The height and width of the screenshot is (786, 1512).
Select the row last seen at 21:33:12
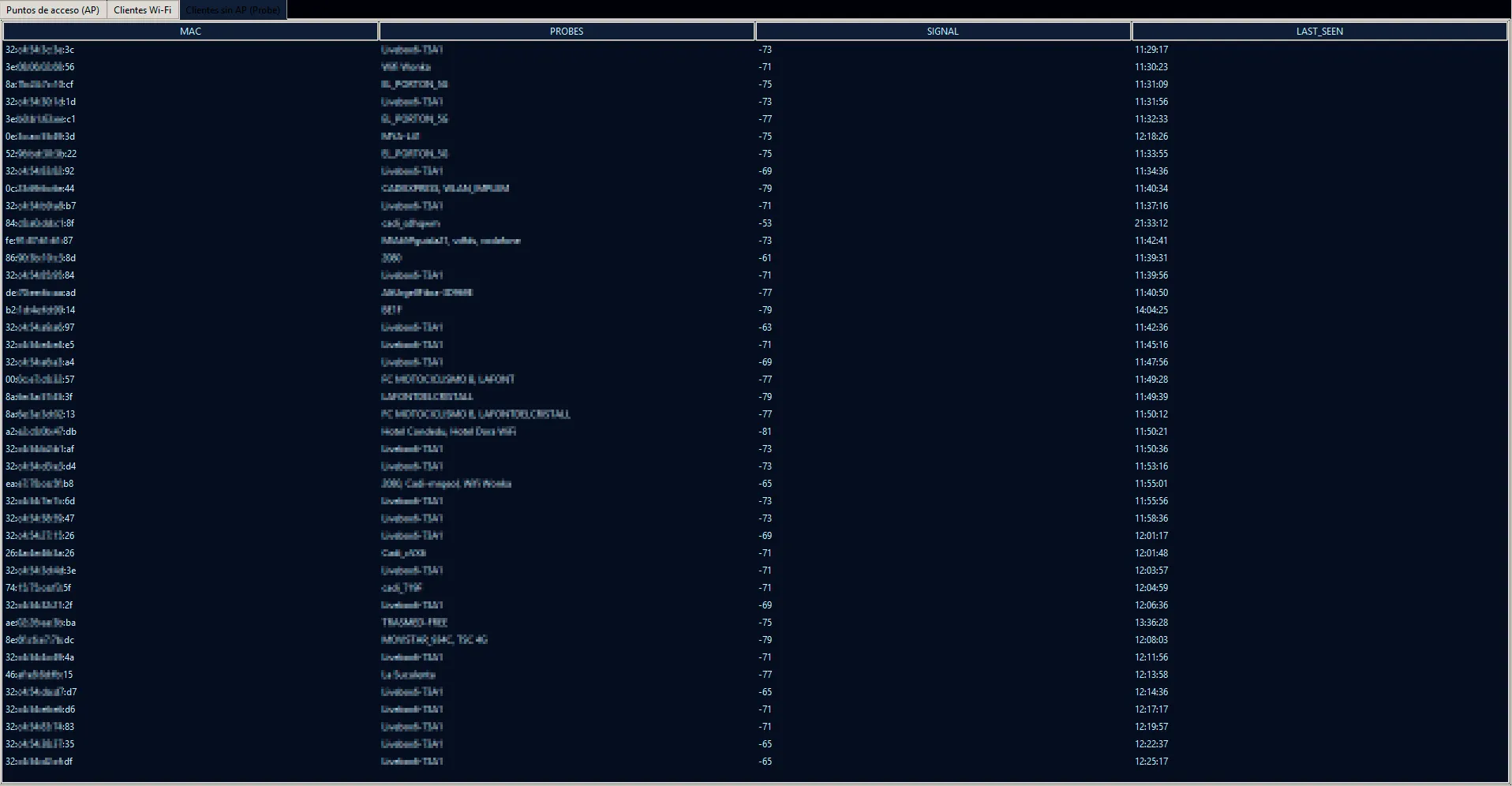[1151, 223]
